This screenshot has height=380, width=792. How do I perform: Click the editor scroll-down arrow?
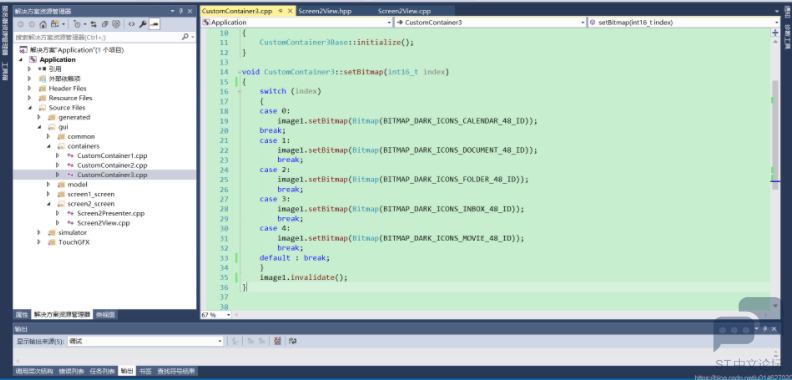pyautogui.click(x=775, y=305)
